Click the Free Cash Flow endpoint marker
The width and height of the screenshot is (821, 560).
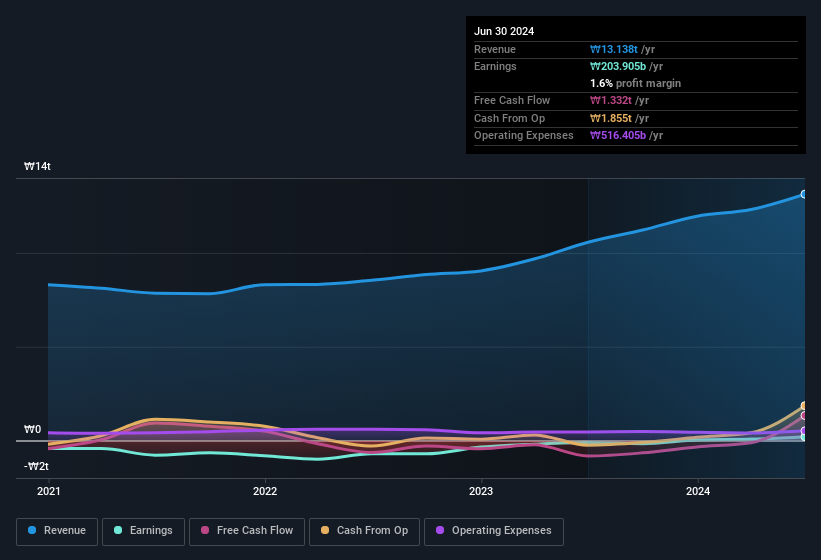click(x=804, y=416)
